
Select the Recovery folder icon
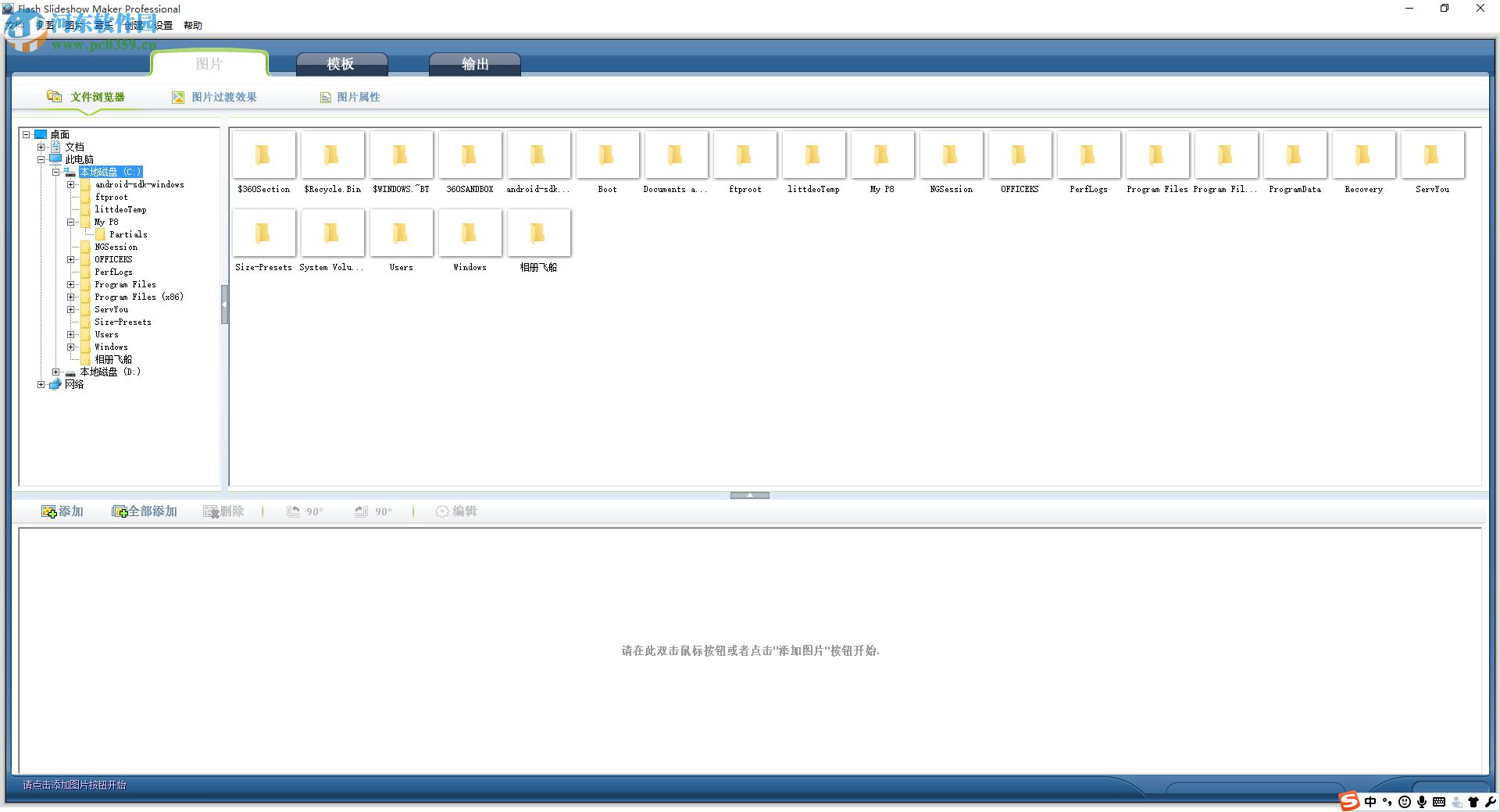pyautogui.click(x=1363, y=155)
